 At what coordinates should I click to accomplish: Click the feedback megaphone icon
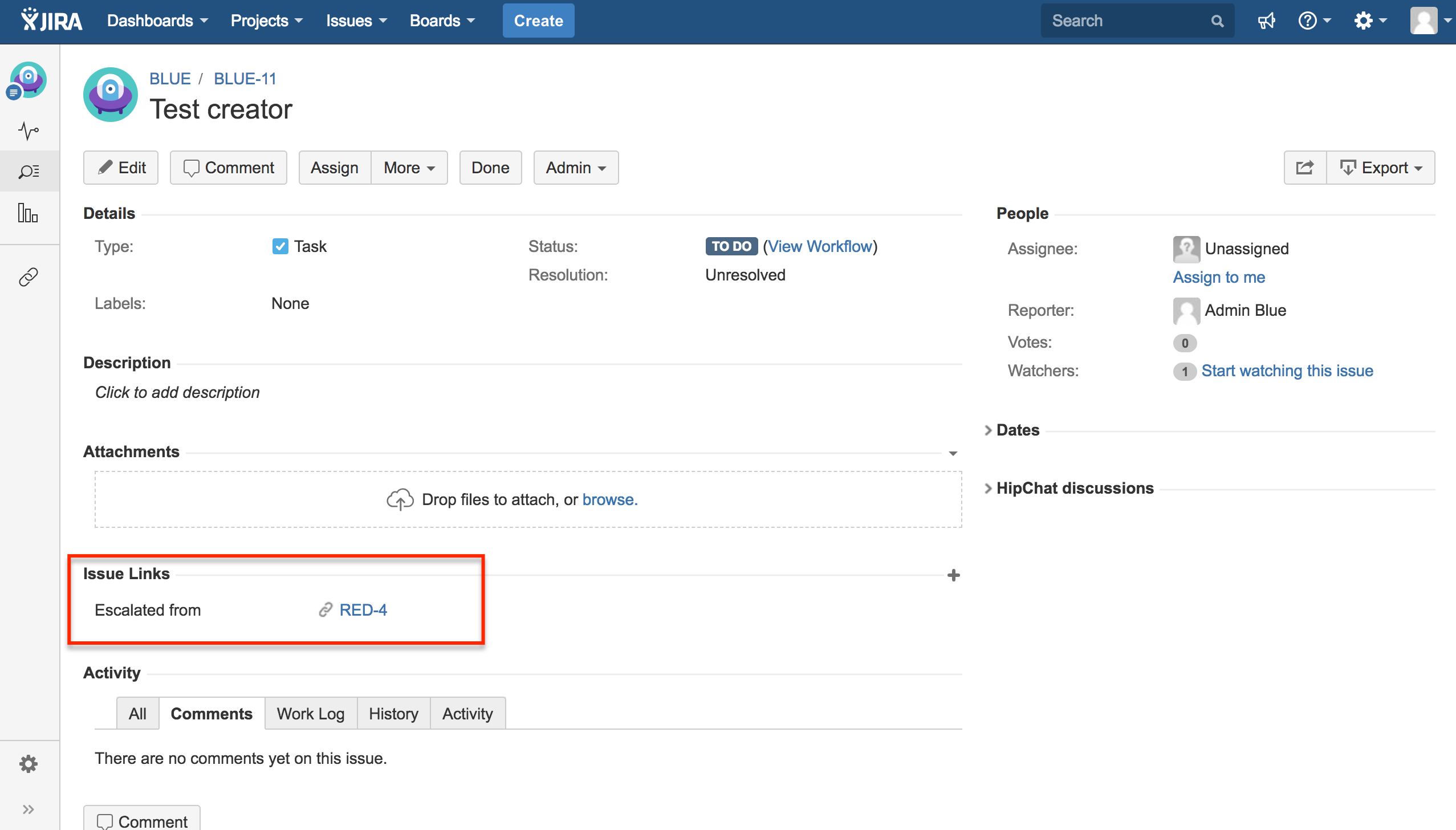[x=1266, y=21]
